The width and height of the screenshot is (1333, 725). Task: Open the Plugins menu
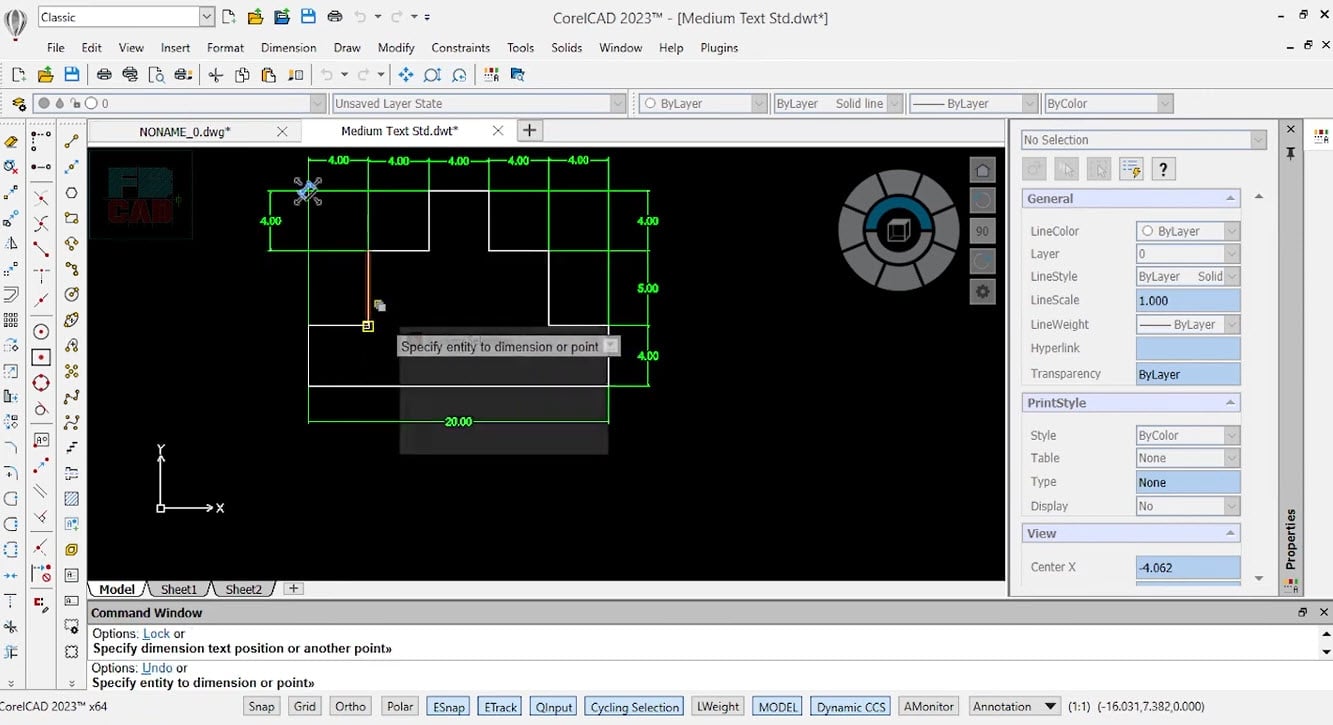(x=719, y=47)
